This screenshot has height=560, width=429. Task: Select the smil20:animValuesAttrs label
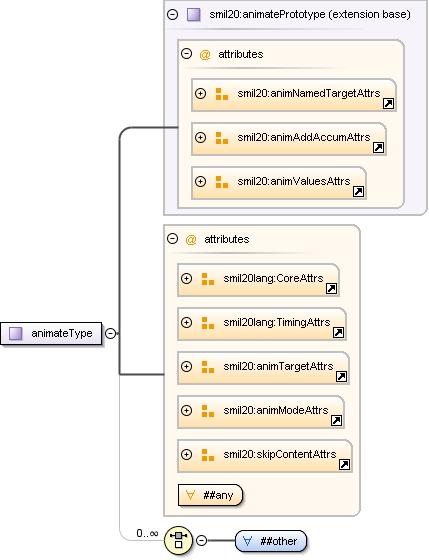294,181
